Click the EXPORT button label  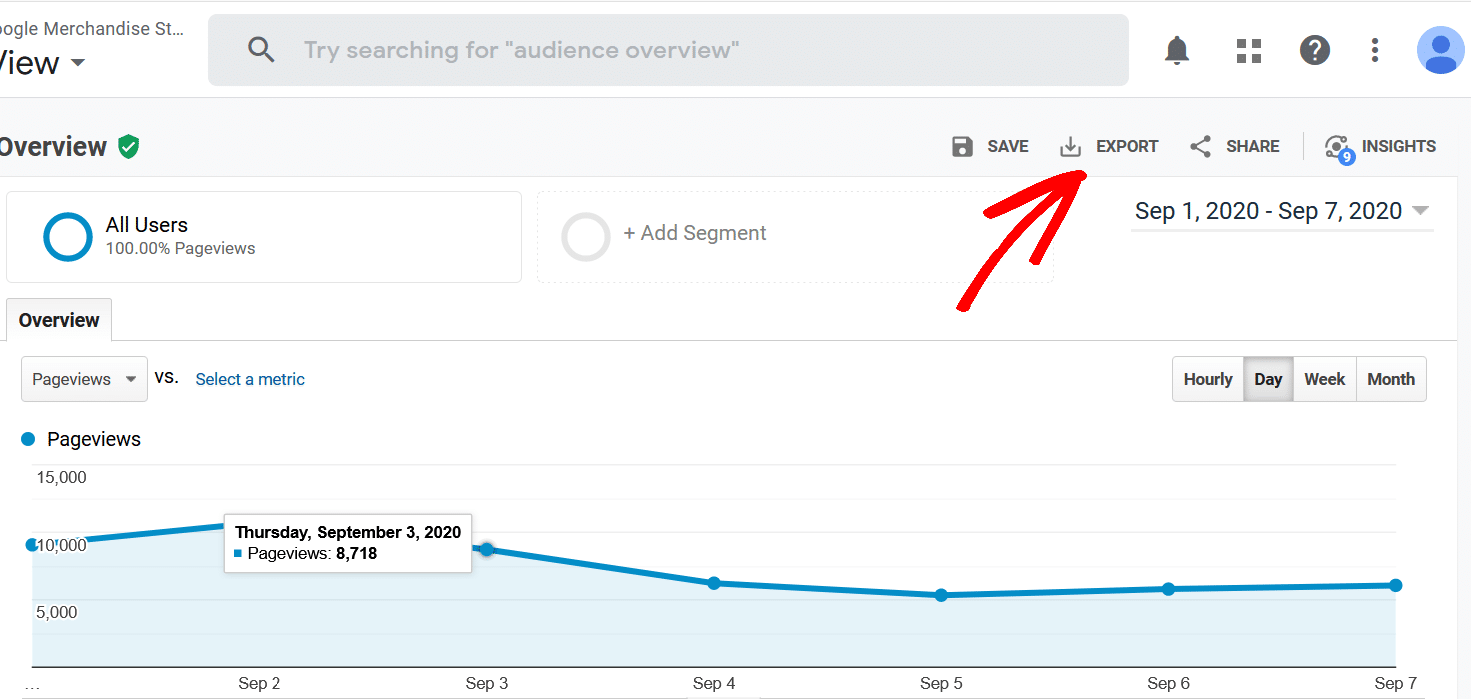[1127, 146]
